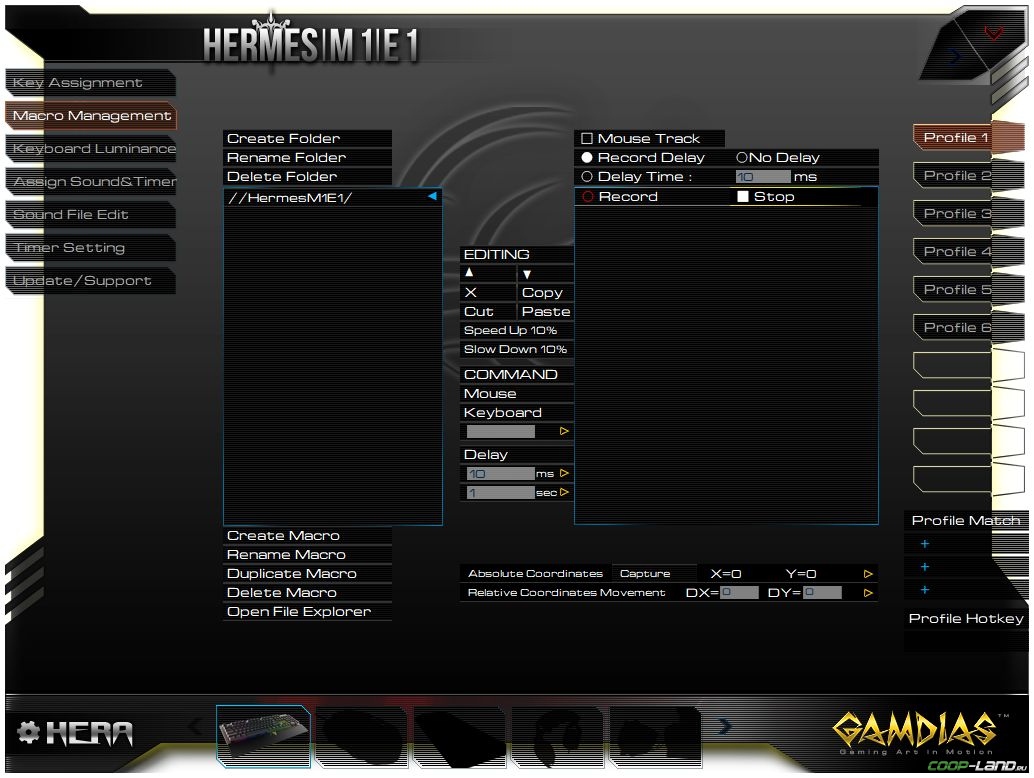
Task: Delete selected step with X button
Action: pyautogui.click(x=471, y=292)
